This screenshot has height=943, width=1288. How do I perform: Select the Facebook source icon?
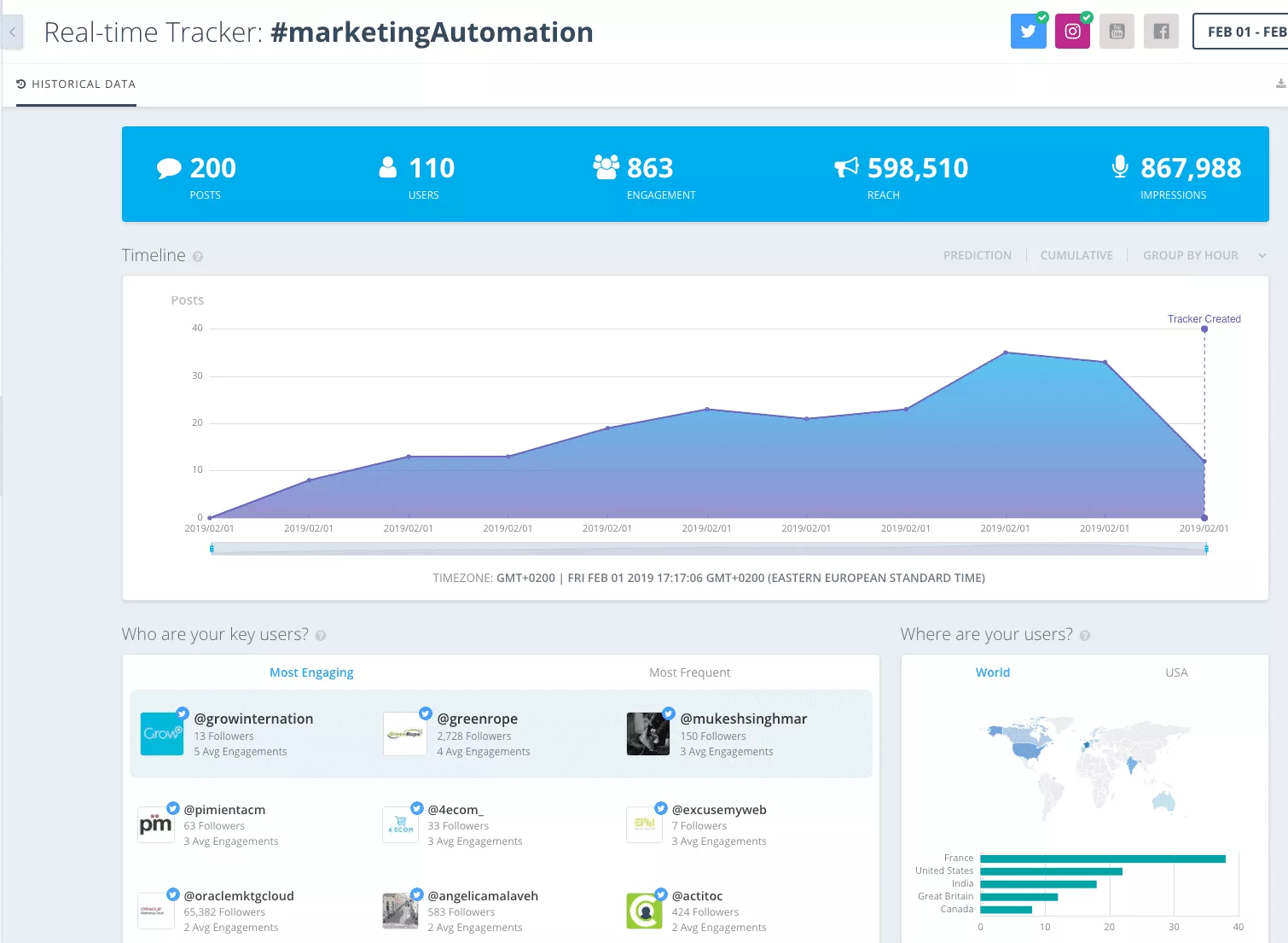pyautogui.click(x=1161, y=32)
